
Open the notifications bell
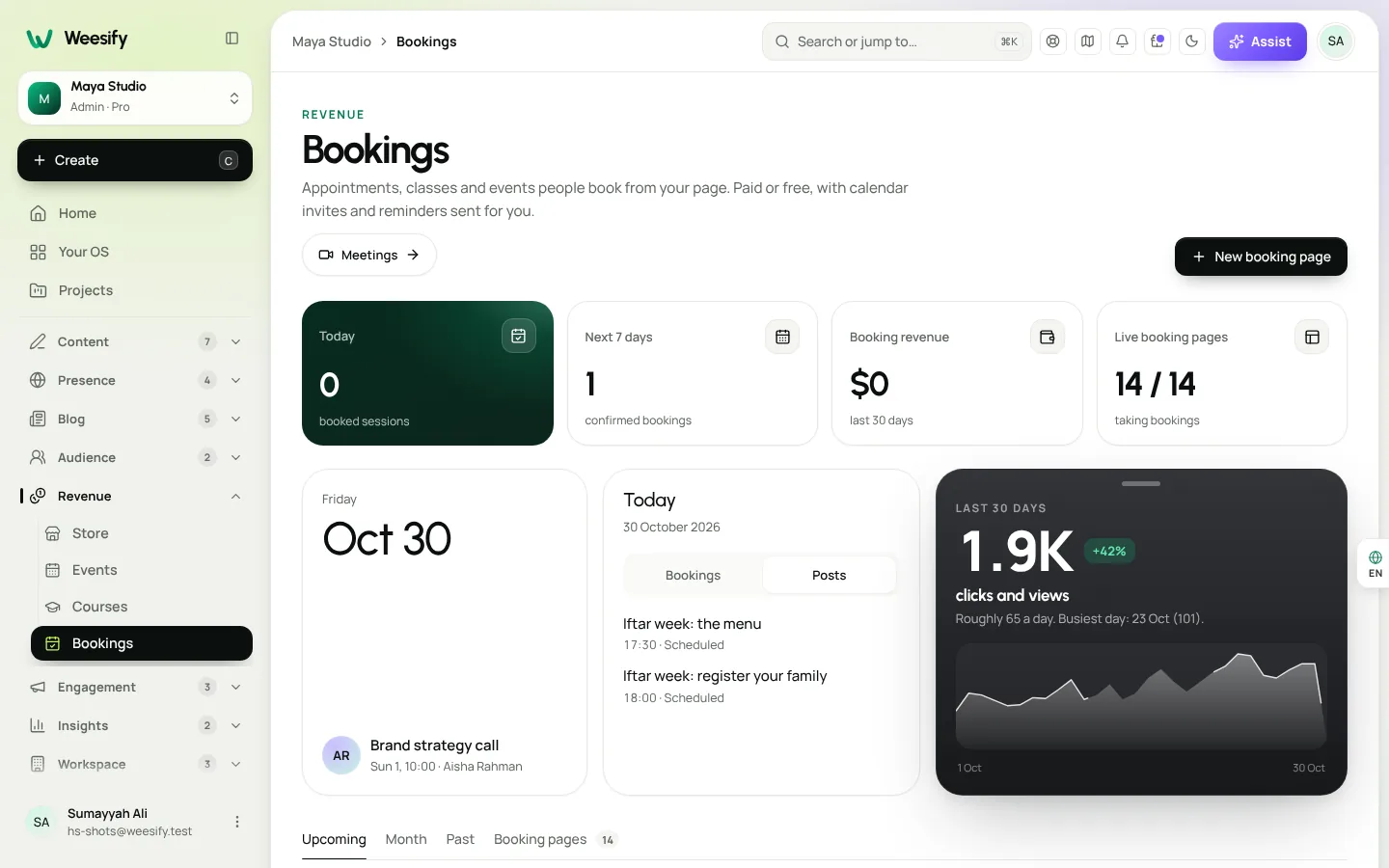click(1123, 41)
